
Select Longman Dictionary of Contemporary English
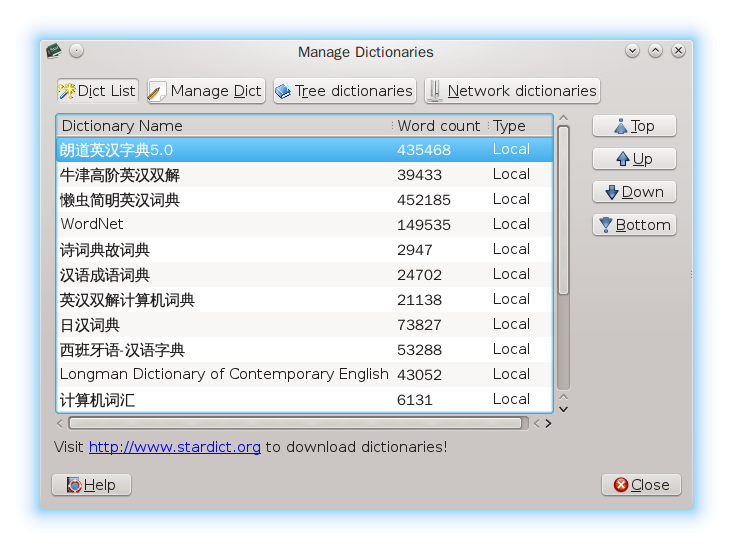point(304,375)
